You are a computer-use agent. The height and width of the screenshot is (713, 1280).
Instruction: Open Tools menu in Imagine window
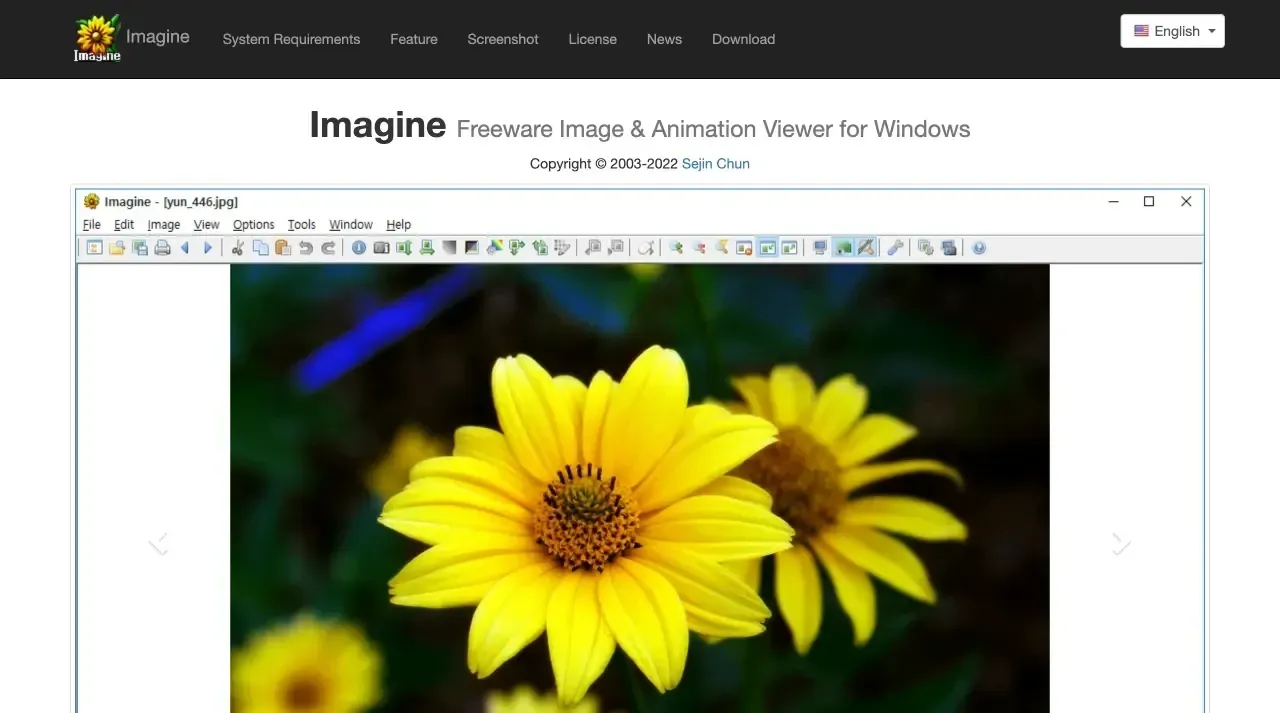[302, 225]
